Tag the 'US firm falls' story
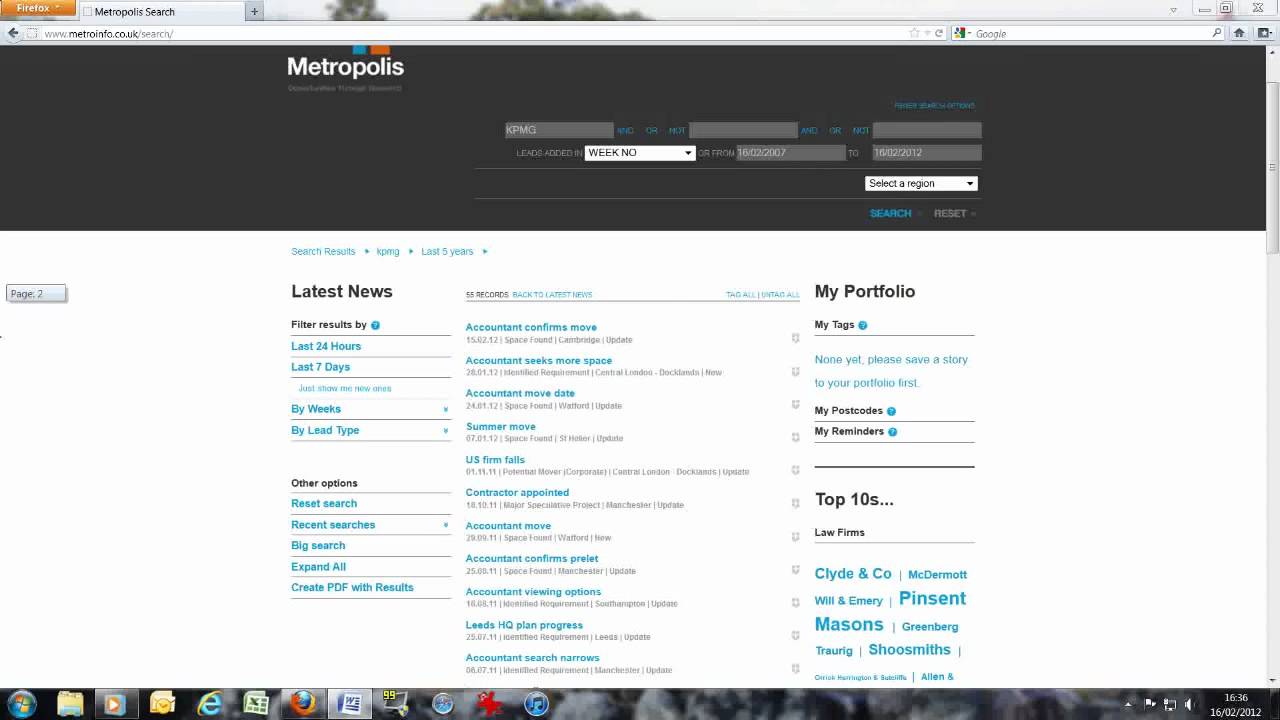Viewport: 1280px width, 720px height. [x=795, y=470]
